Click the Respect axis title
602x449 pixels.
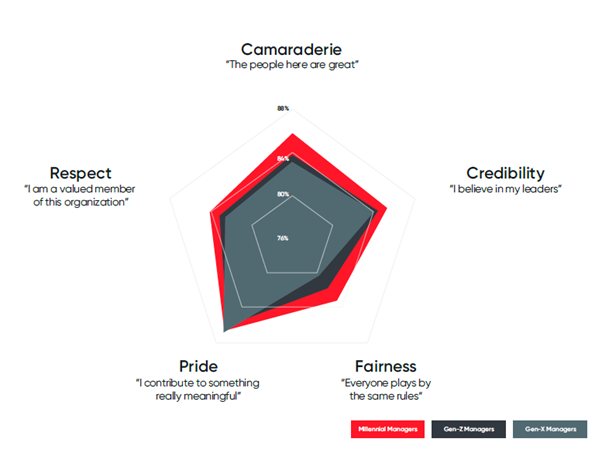pyautogui.click(x=80, y=173)
